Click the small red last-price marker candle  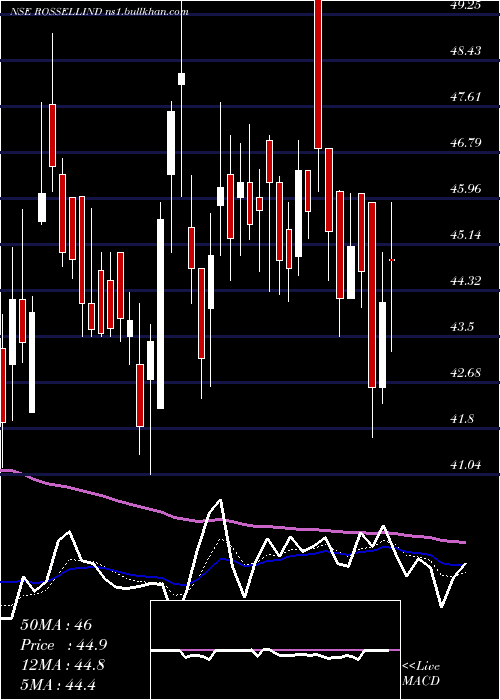(392, 260)
